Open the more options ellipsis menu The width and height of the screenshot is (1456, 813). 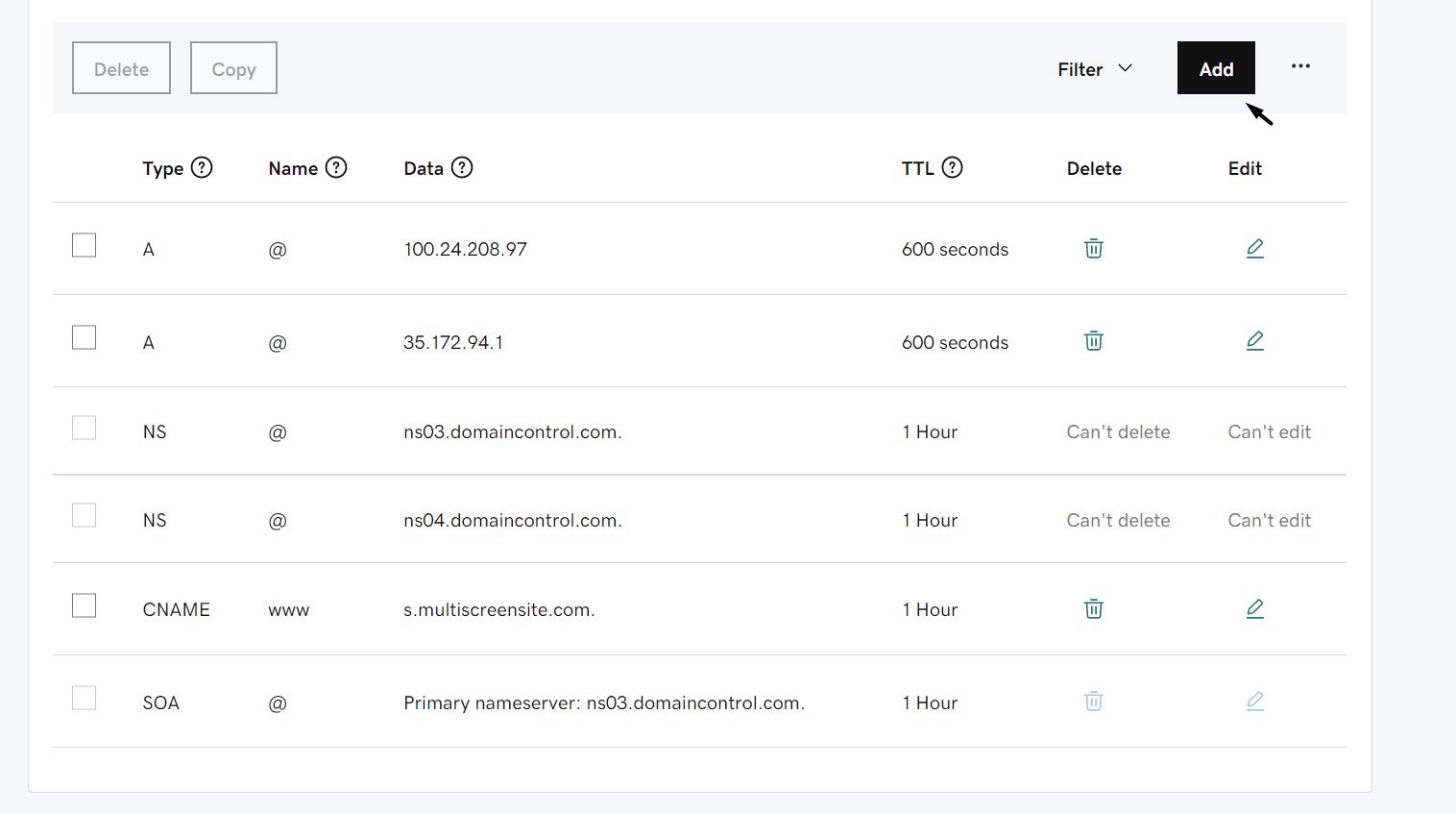(1300, 66)
